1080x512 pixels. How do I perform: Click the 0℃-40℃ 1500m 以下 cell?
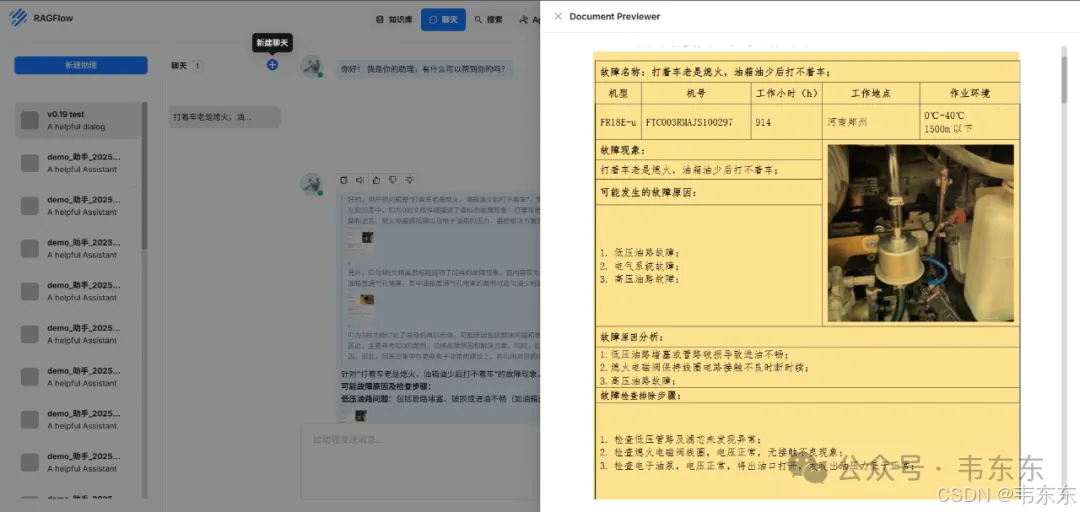969,123
